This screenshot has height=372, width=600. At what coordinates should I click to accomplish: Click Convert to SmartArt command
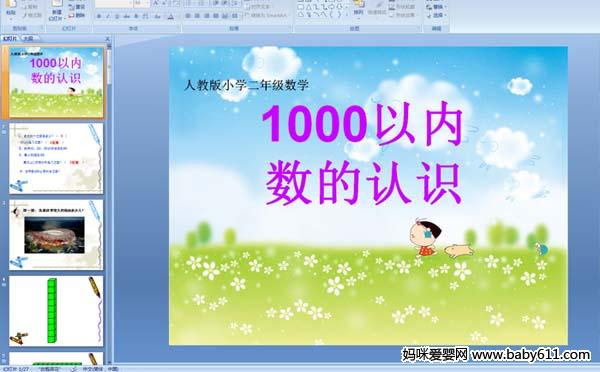267,15
